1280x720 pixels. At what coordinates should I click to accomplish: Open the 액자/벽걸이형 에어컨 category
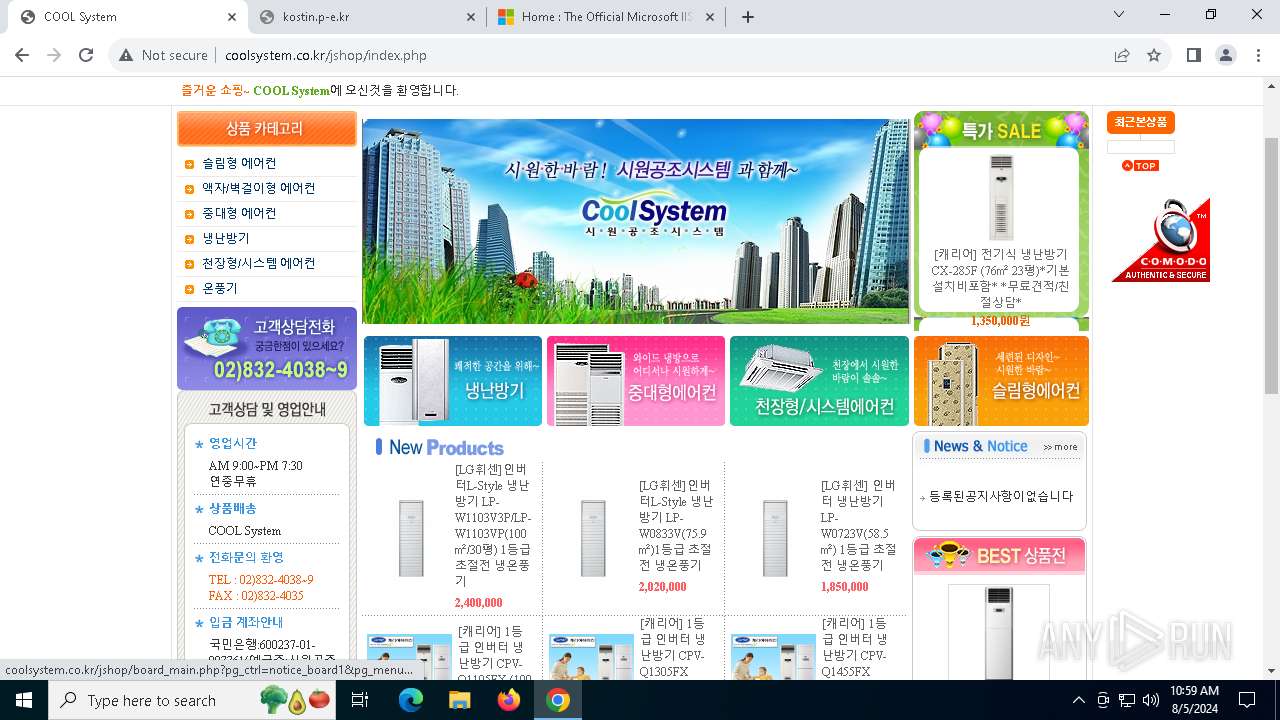258,188
